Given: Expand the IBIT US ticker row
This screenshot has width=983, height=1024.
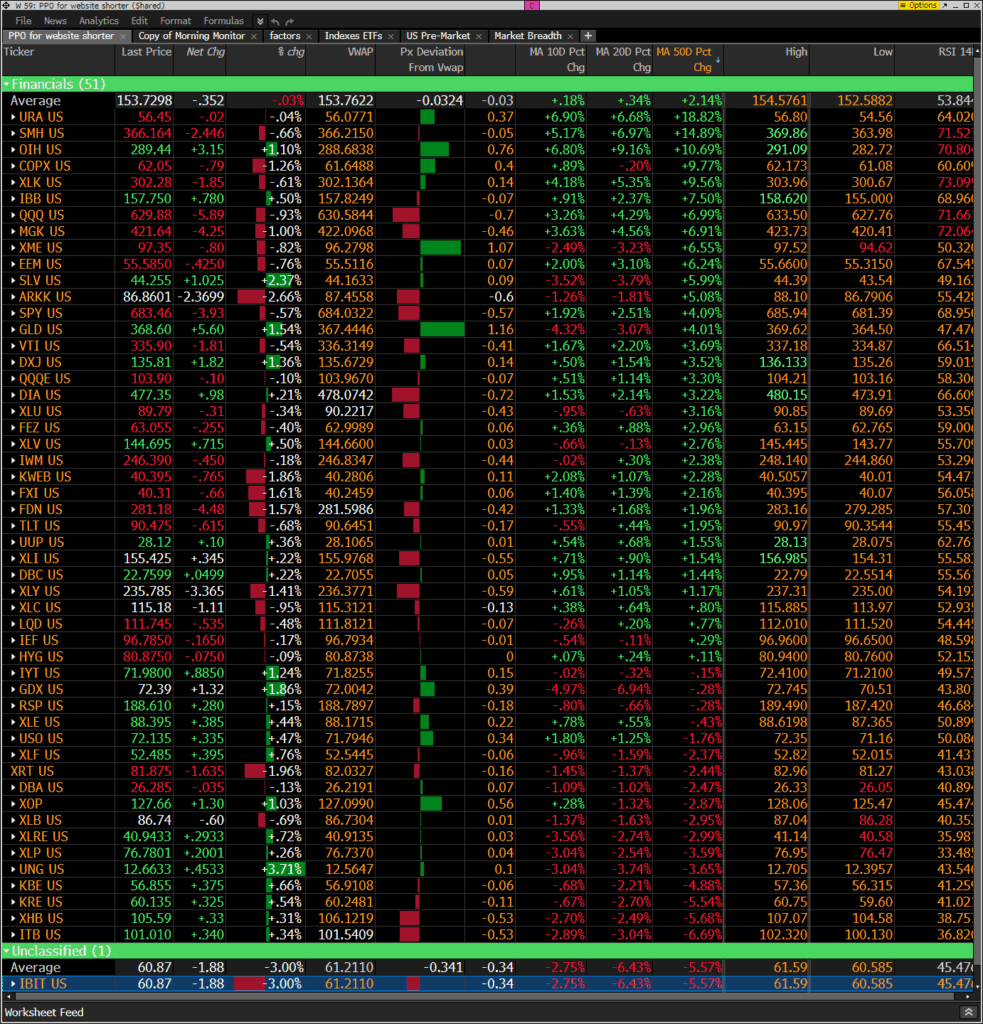Looking at the screenshot, I should (x=13, y=984).
